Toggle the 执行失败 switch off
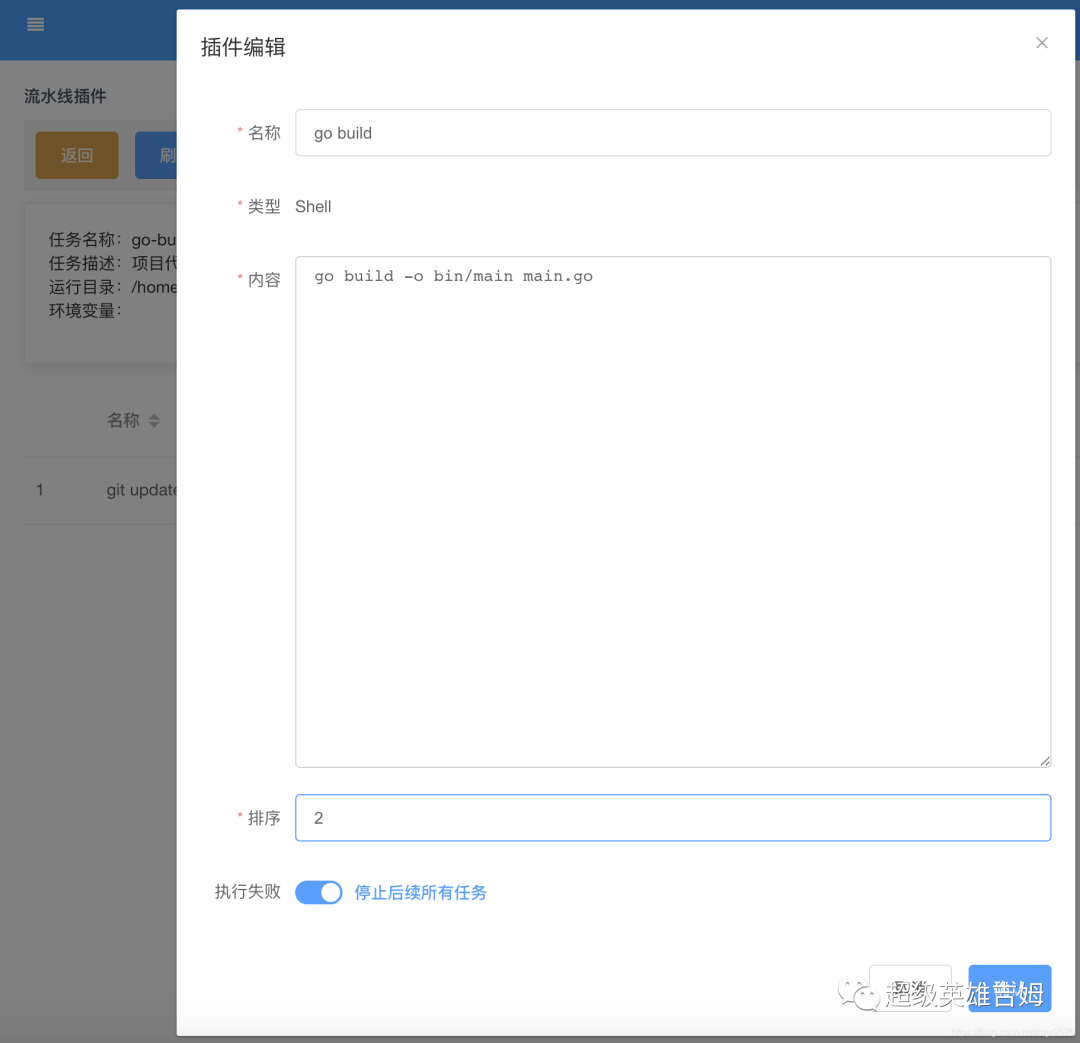This screenshot has width=1080, height=1043. 318,892
